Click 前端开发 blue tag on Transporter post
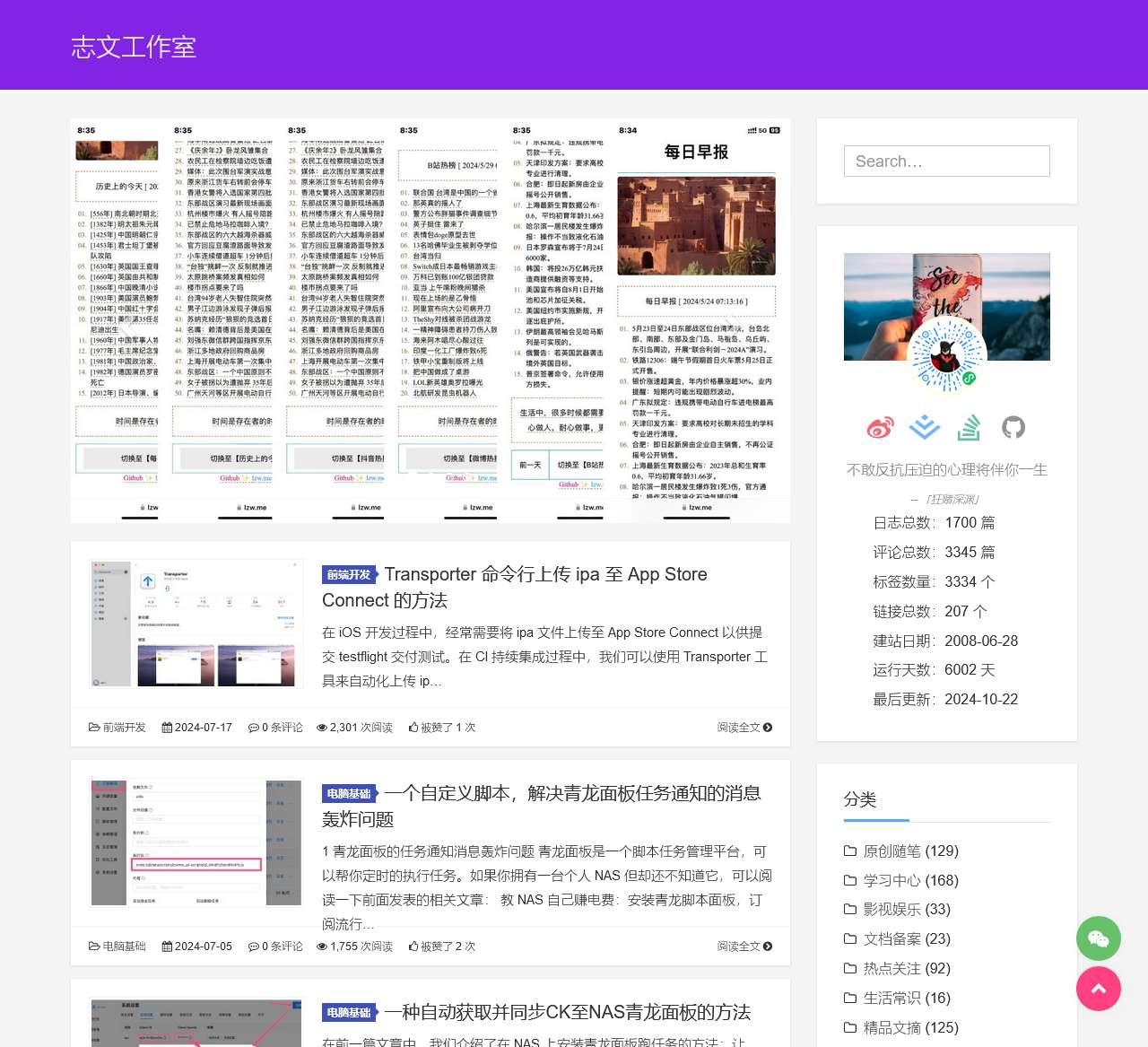The height and width of the screenshot is (1047, 1148). click(349, 575)
